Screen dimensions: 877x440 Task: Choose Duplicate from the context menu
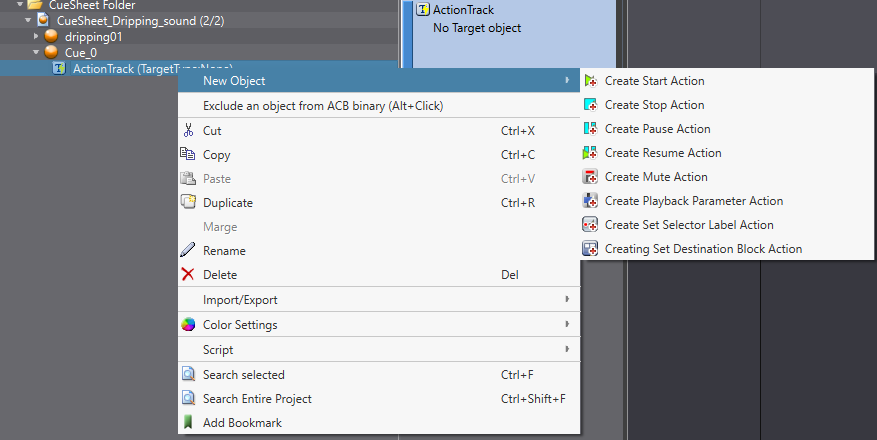pyautogui.click(x=228, y=203)
